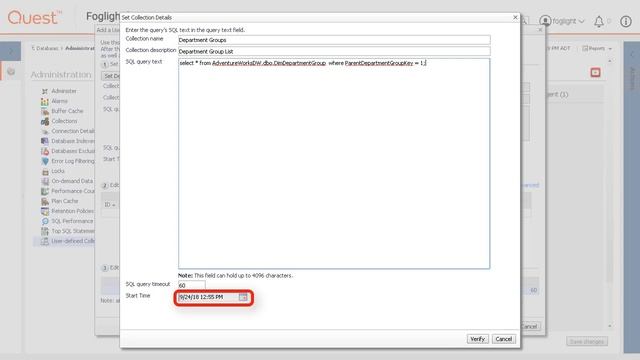Select Error Log Filtering item
This screenshot has height=360, width=640.
[73, 161]
